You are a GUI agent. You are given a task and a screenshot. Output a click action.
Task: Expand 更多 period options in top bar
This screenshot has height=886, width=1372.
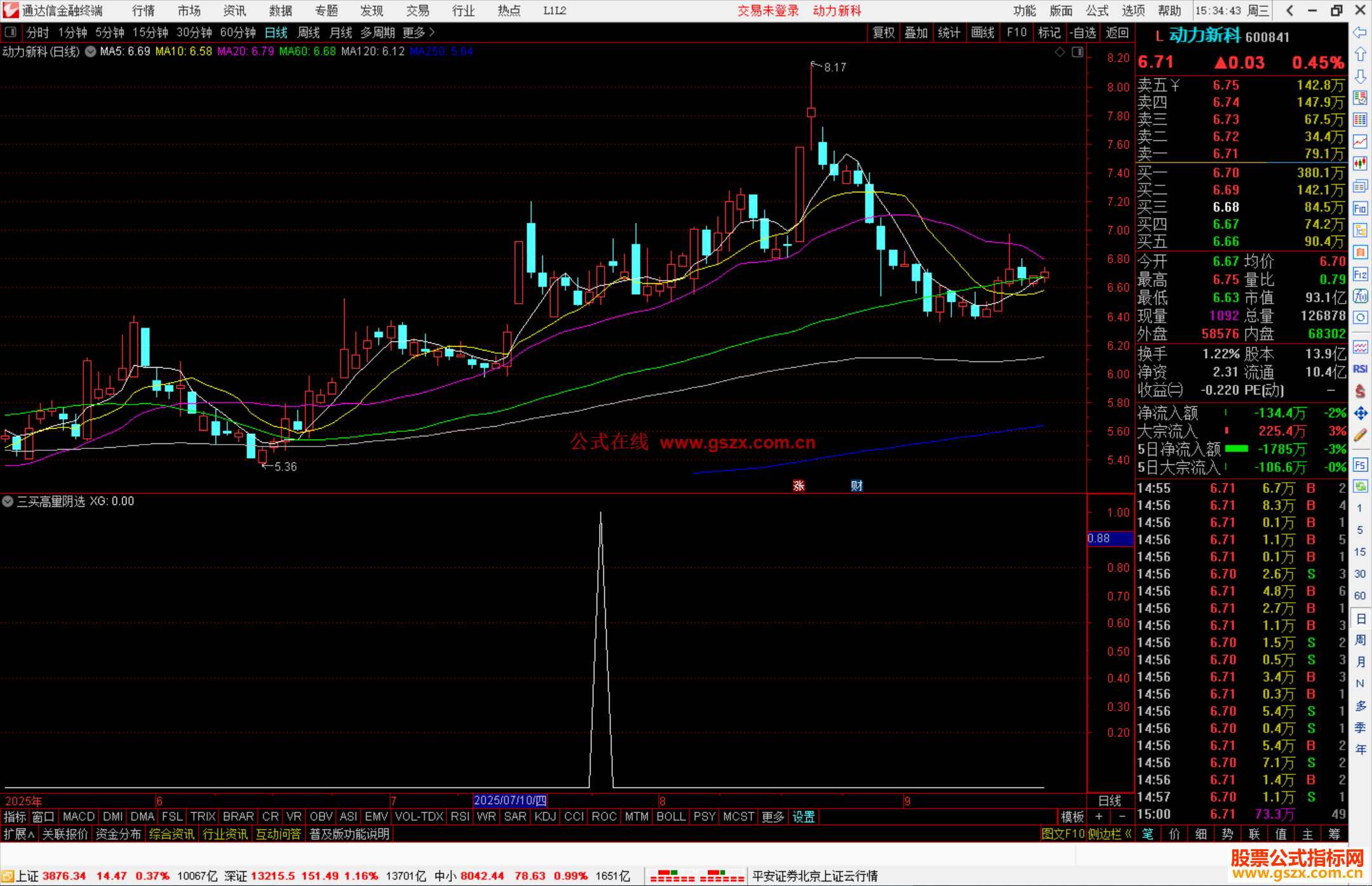pos(419,32)
